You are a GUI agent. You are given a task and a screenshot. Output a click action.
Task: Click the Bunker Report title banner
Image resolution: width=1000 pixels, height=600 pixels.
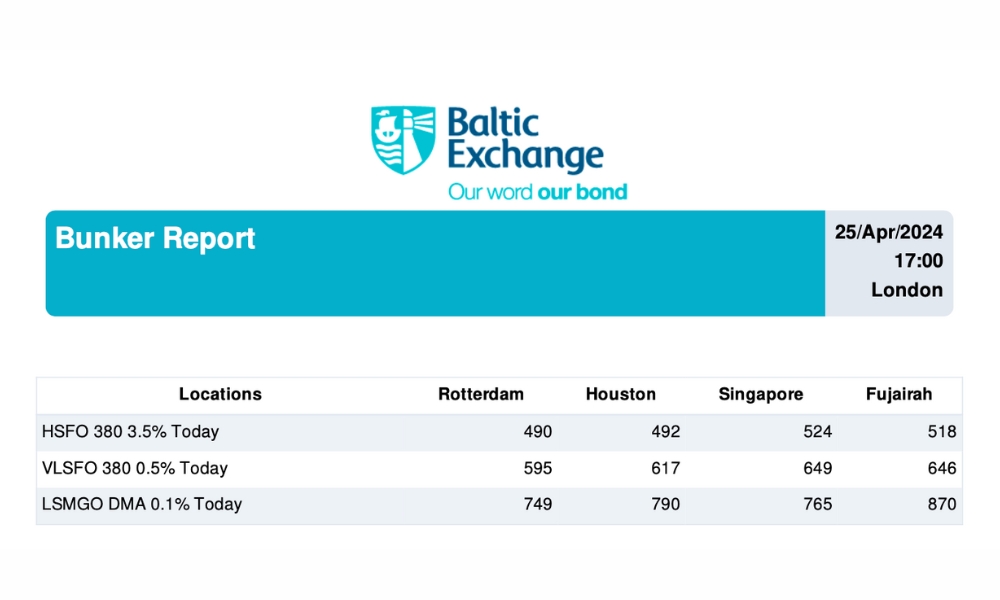point(155,239)
